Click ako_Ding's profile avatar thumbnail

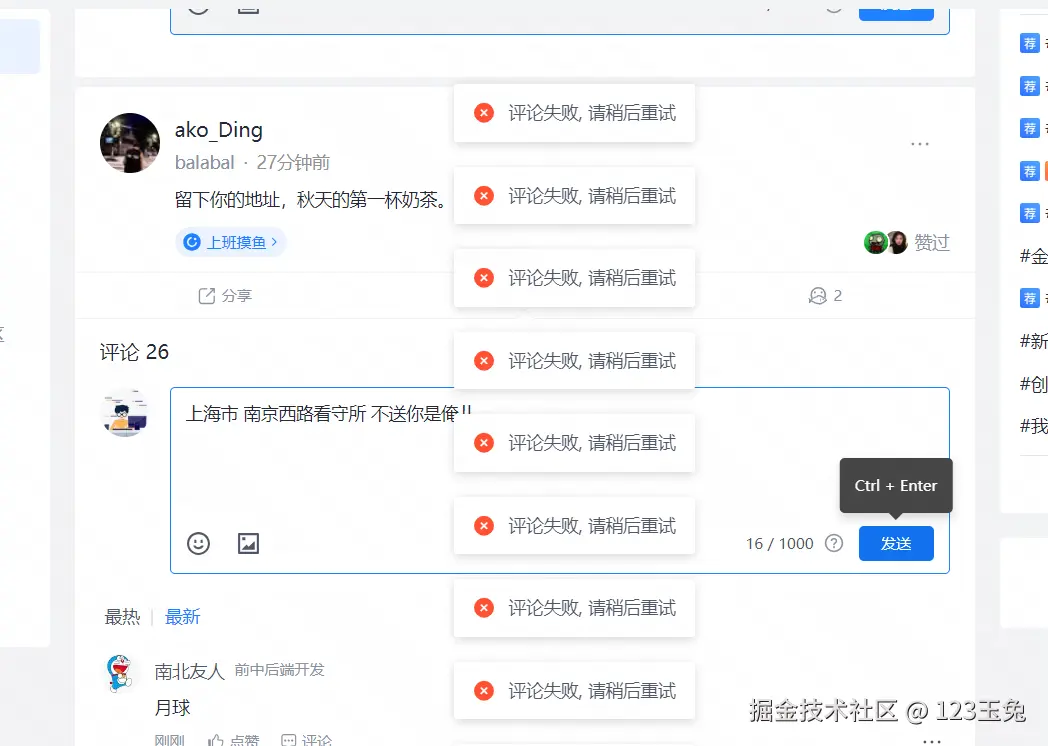point(129,143)
